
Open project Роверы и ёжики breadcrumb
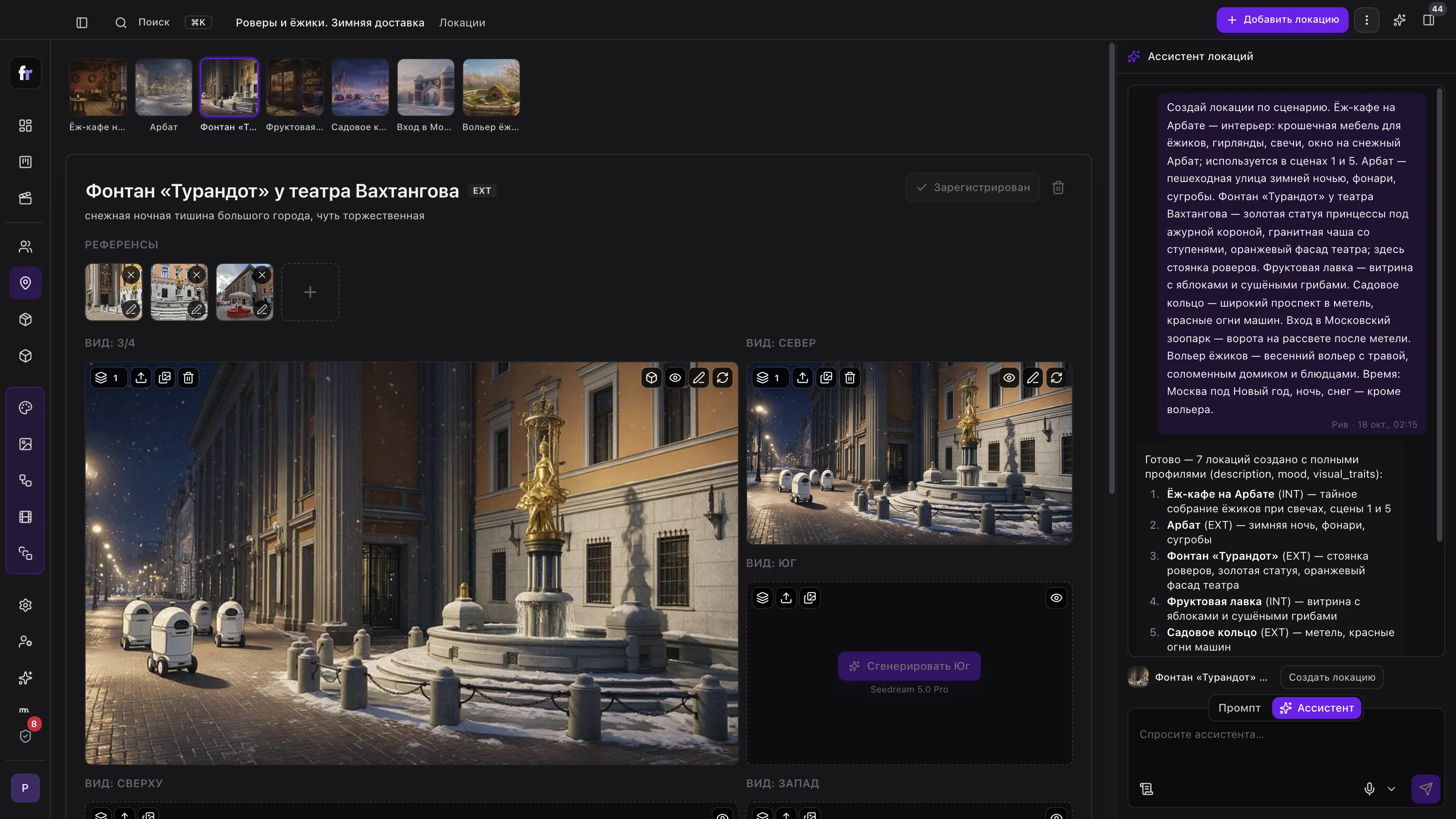click(x=330, y=23)
